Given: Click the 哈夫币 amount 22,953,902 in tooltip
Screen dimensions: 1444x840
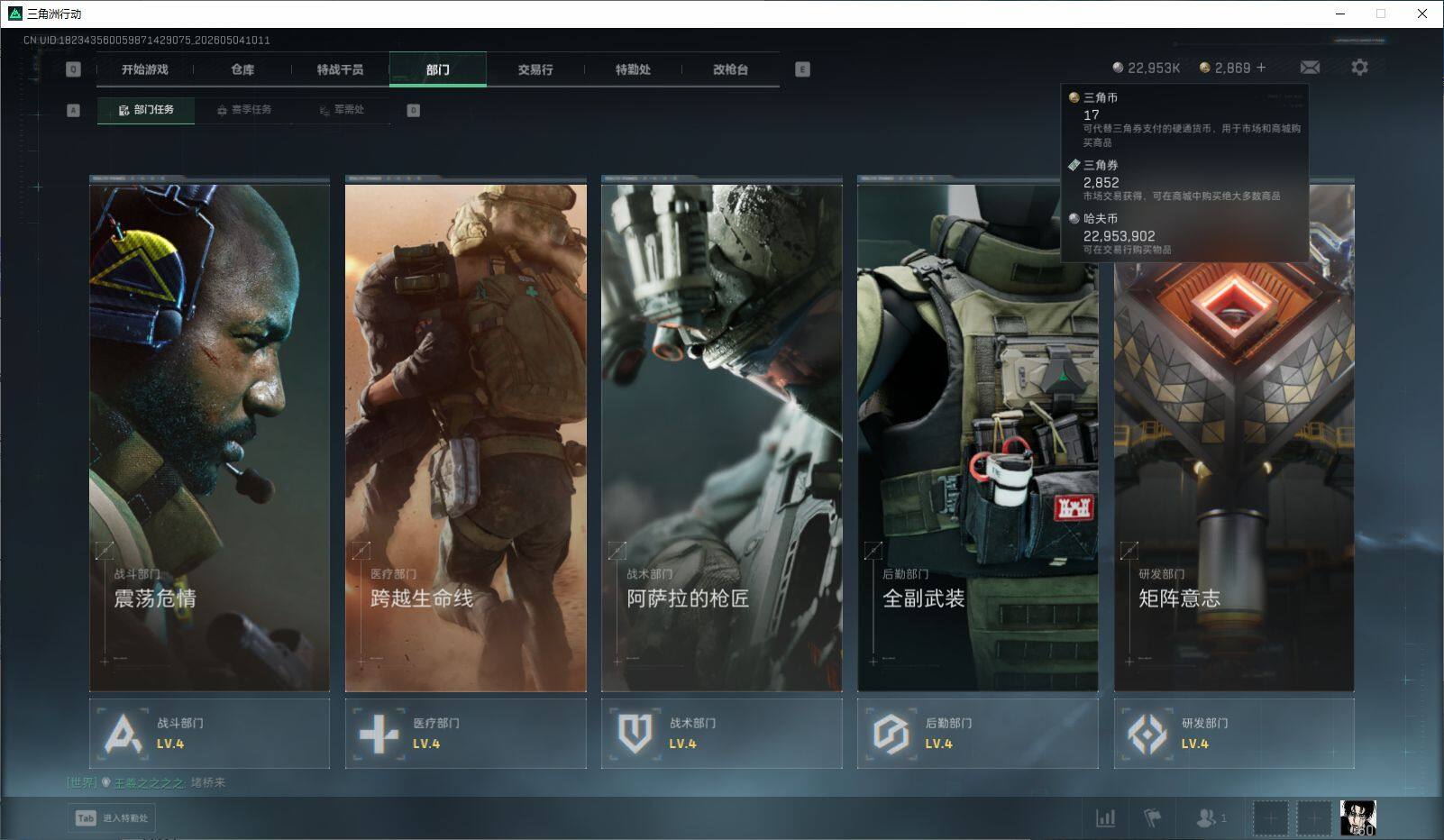Looking at the screenshot, I should pyautogui.click(x=1120, y=236).
